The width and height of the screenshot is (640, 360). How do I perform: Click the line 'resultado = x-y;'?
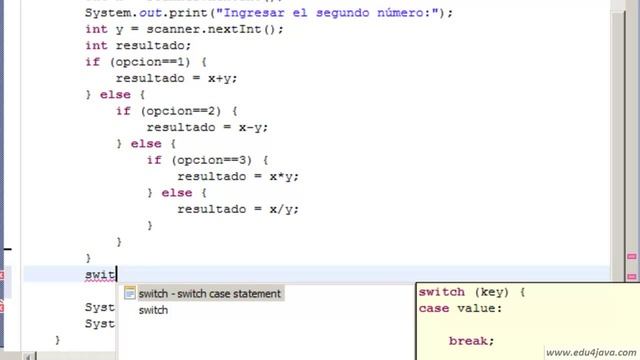pyautogui.click(x=207, y=127)
